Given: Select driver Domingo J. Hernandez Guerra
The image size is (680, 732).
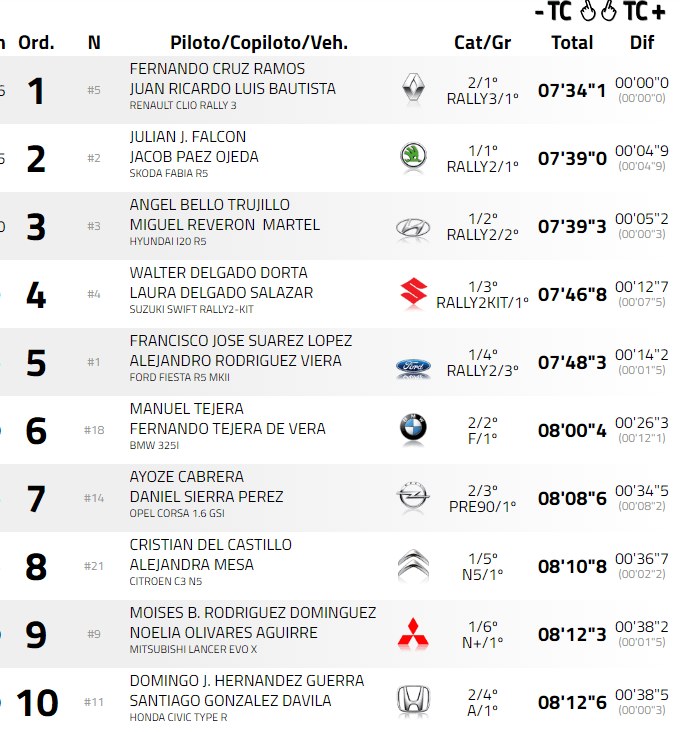Looking at the screenshot, I should point(247,681).
